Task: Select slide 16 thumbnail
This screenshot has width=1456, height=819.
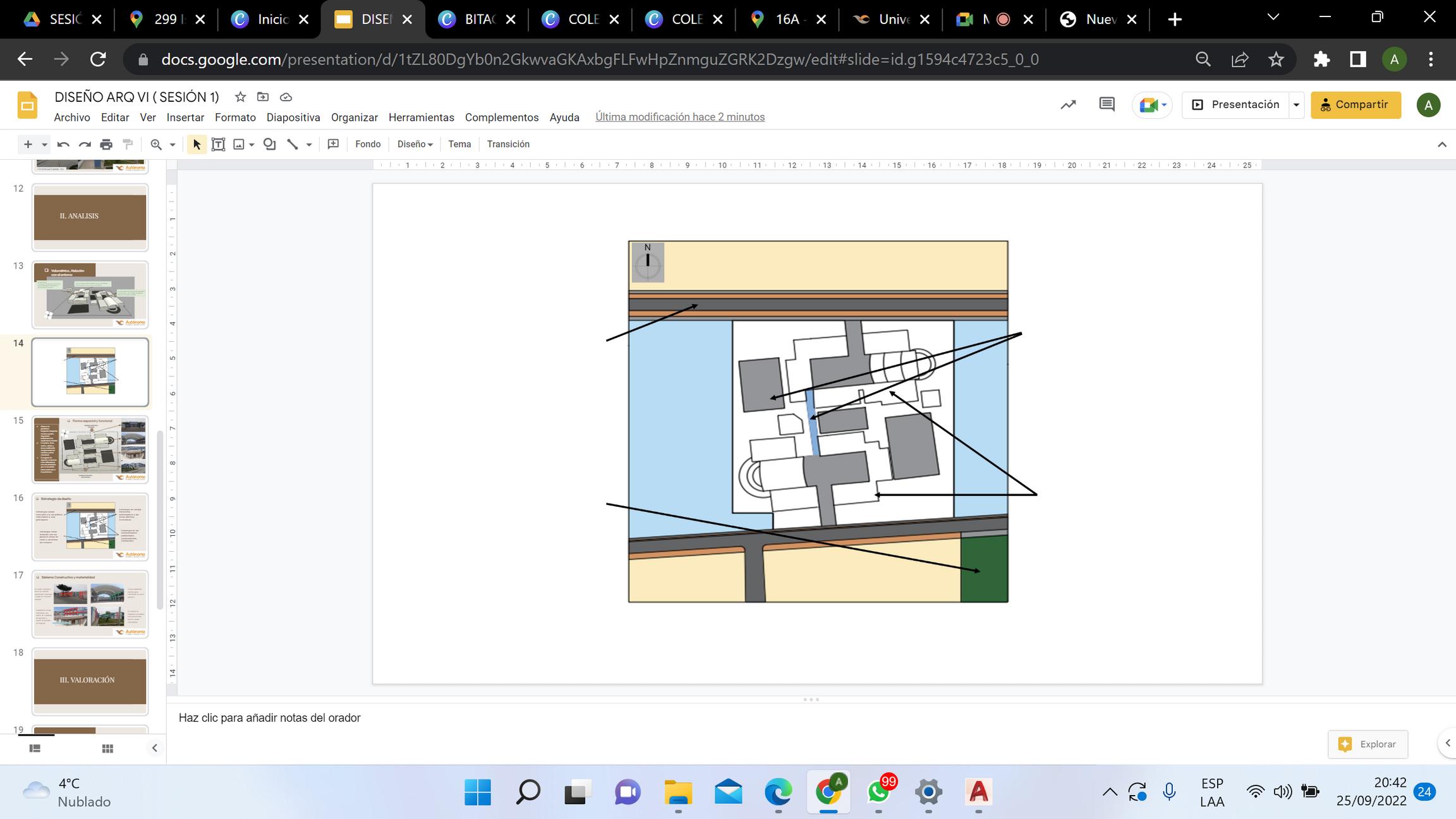Action: (90, 526)
